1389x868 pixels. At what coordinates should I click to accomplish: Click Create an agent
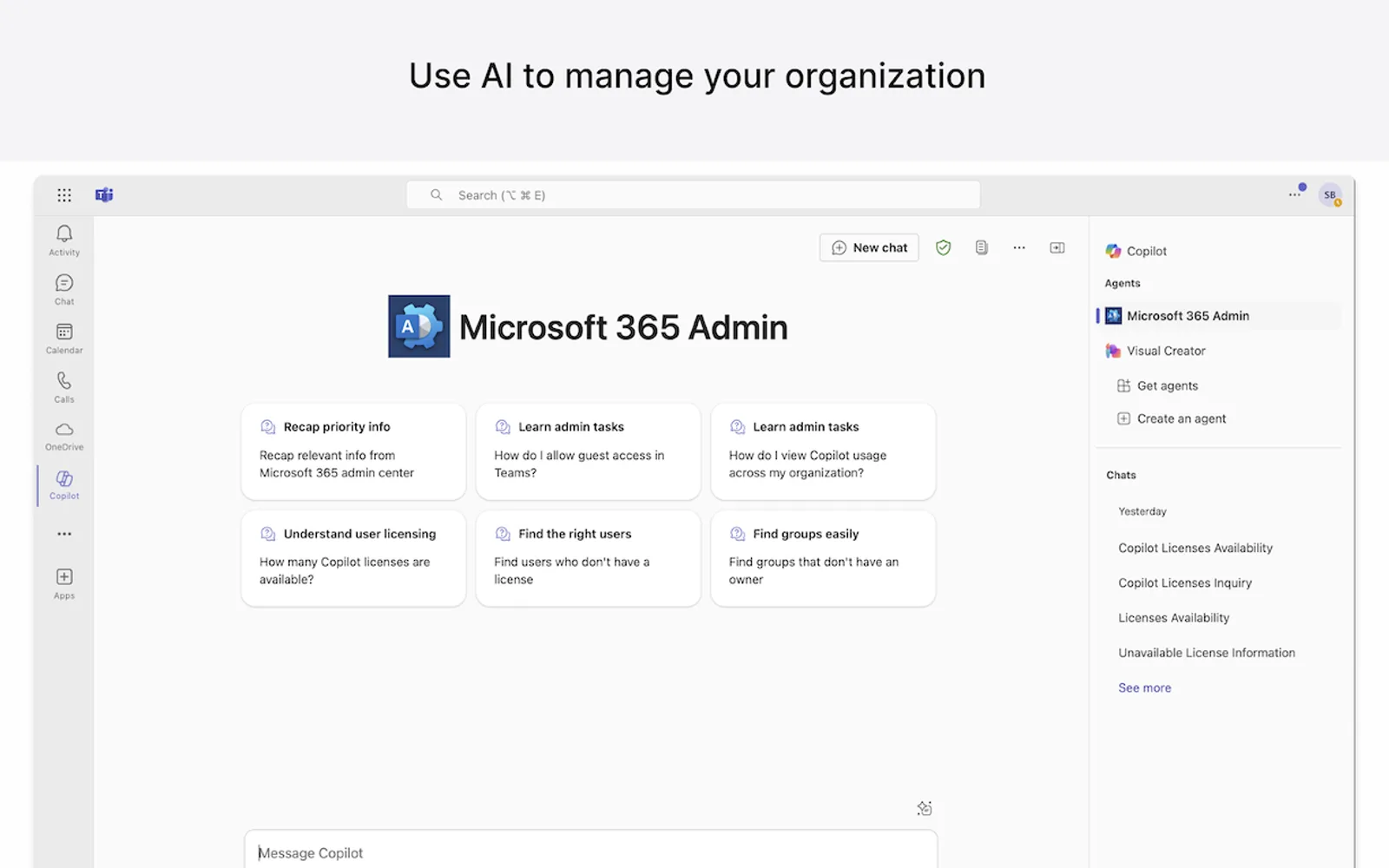(x=1171, y=418)
